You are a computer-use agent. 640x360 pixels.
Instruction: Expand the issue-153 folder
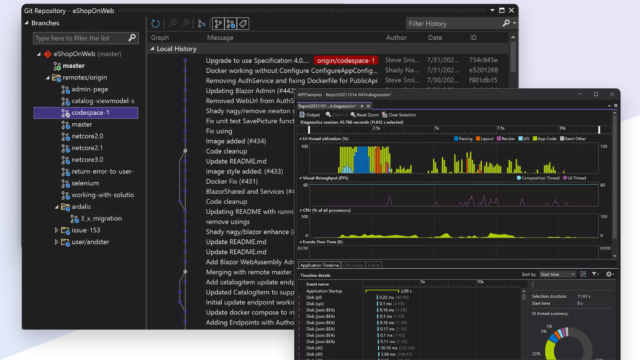tap(57, 230)
